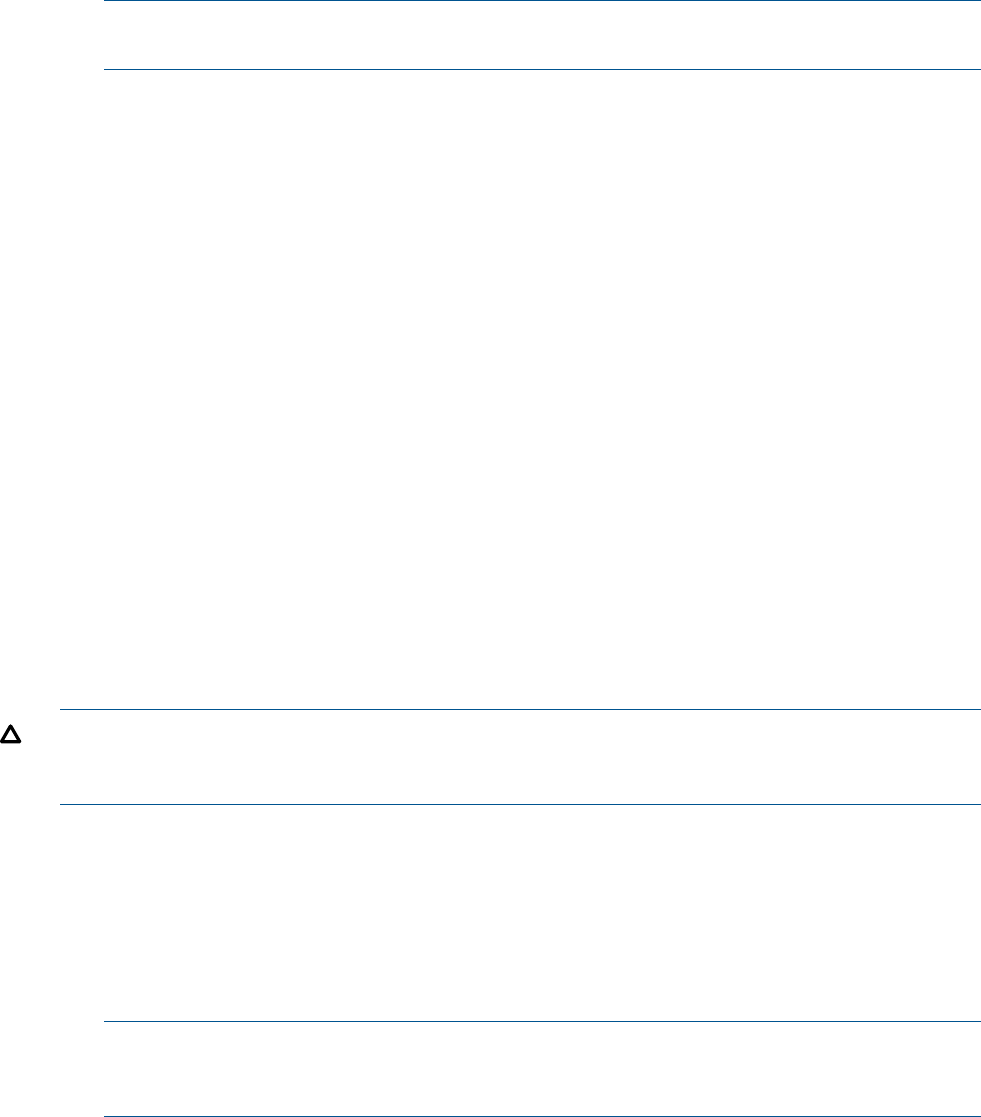Click the left margin beside the top note box

(51, 35)
